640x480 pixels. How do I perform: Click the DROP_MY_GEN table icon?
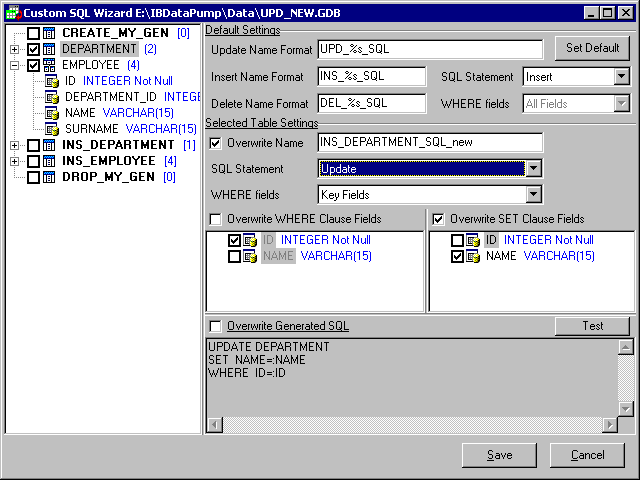(49, 177)
